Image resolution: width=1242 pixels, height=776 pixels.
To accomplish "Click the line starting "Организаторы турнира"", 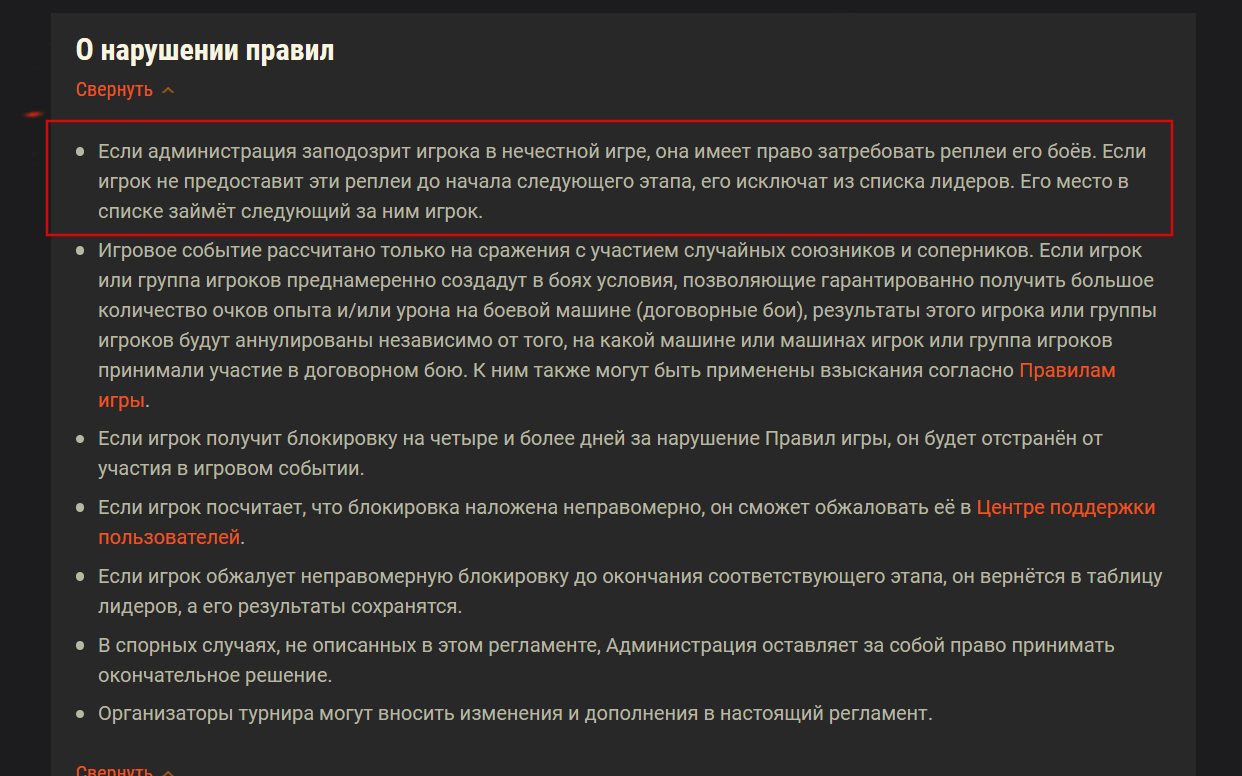I will point(515,713).
